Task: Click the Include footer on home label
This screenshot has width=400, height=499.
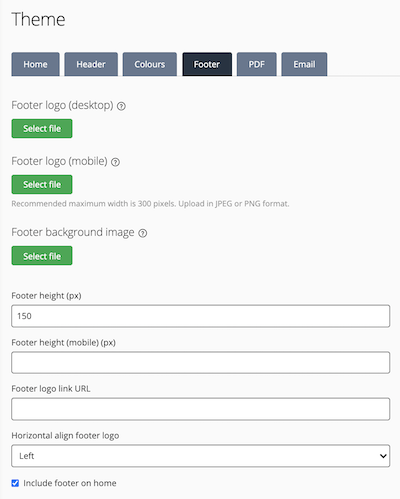Action: tap(70, 483)
